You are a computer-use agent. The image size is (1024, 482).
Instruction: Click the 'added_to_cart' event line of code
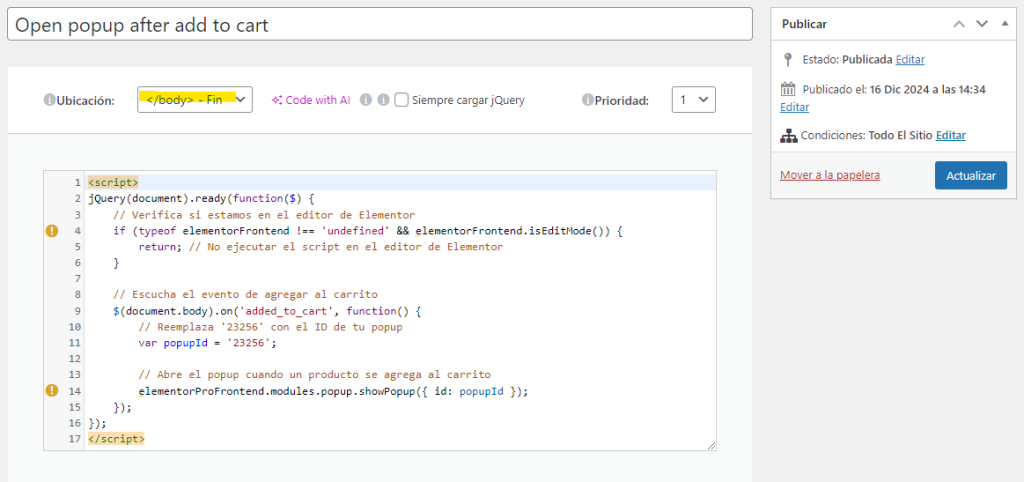[x=266, y=311]
